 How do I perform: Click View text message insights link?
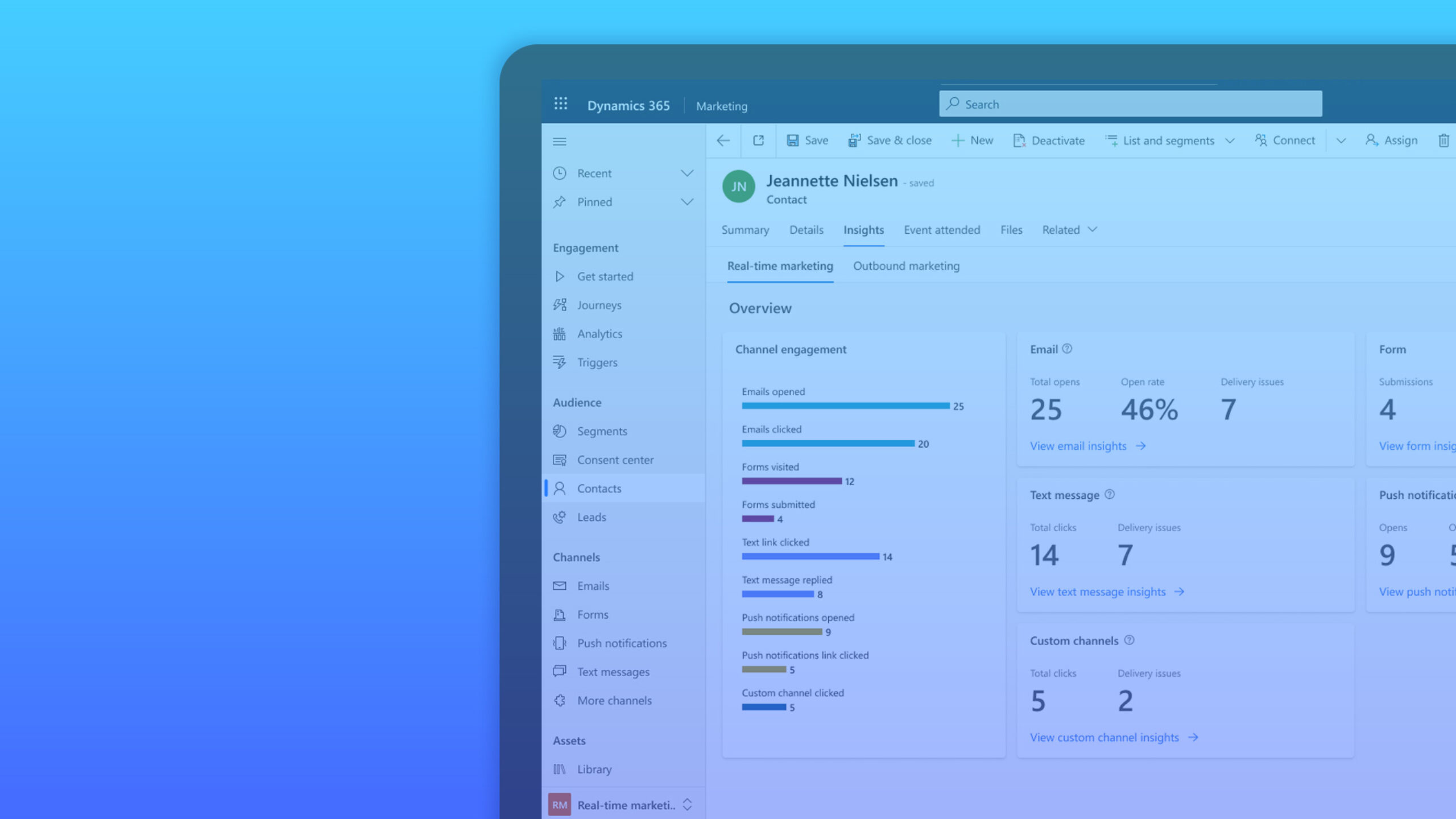tap(1107, 592)
